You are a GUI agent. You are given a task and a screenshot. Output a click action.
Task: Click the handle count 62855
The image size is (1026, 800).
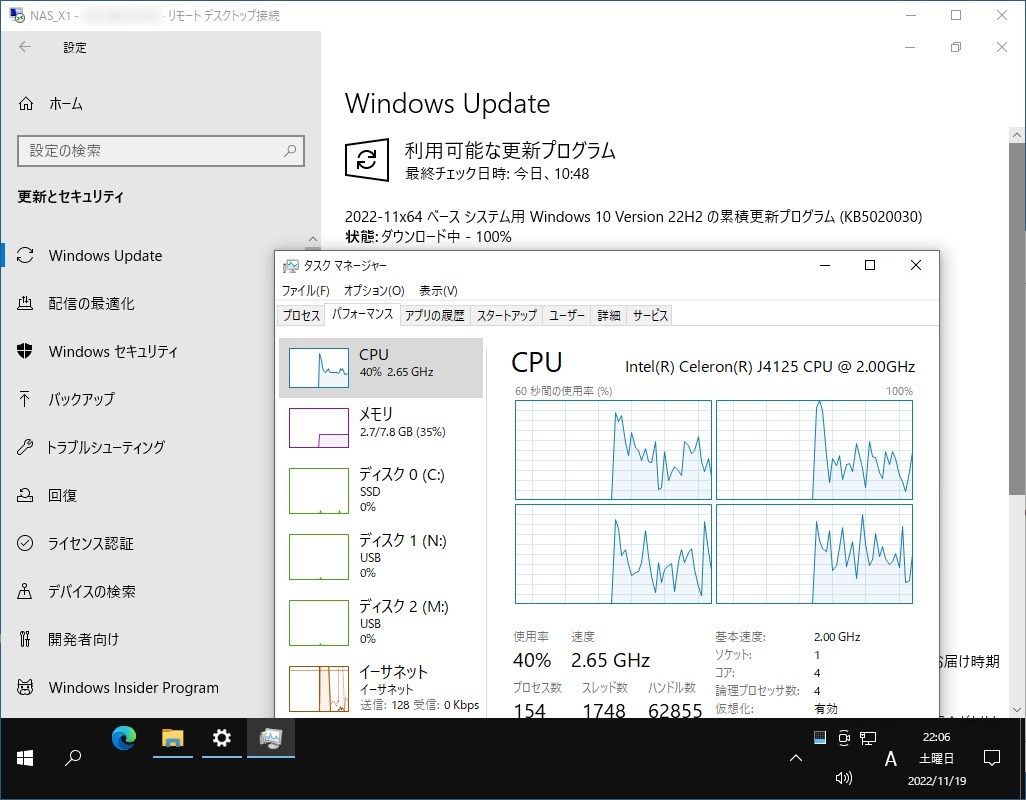click(675, 710)
